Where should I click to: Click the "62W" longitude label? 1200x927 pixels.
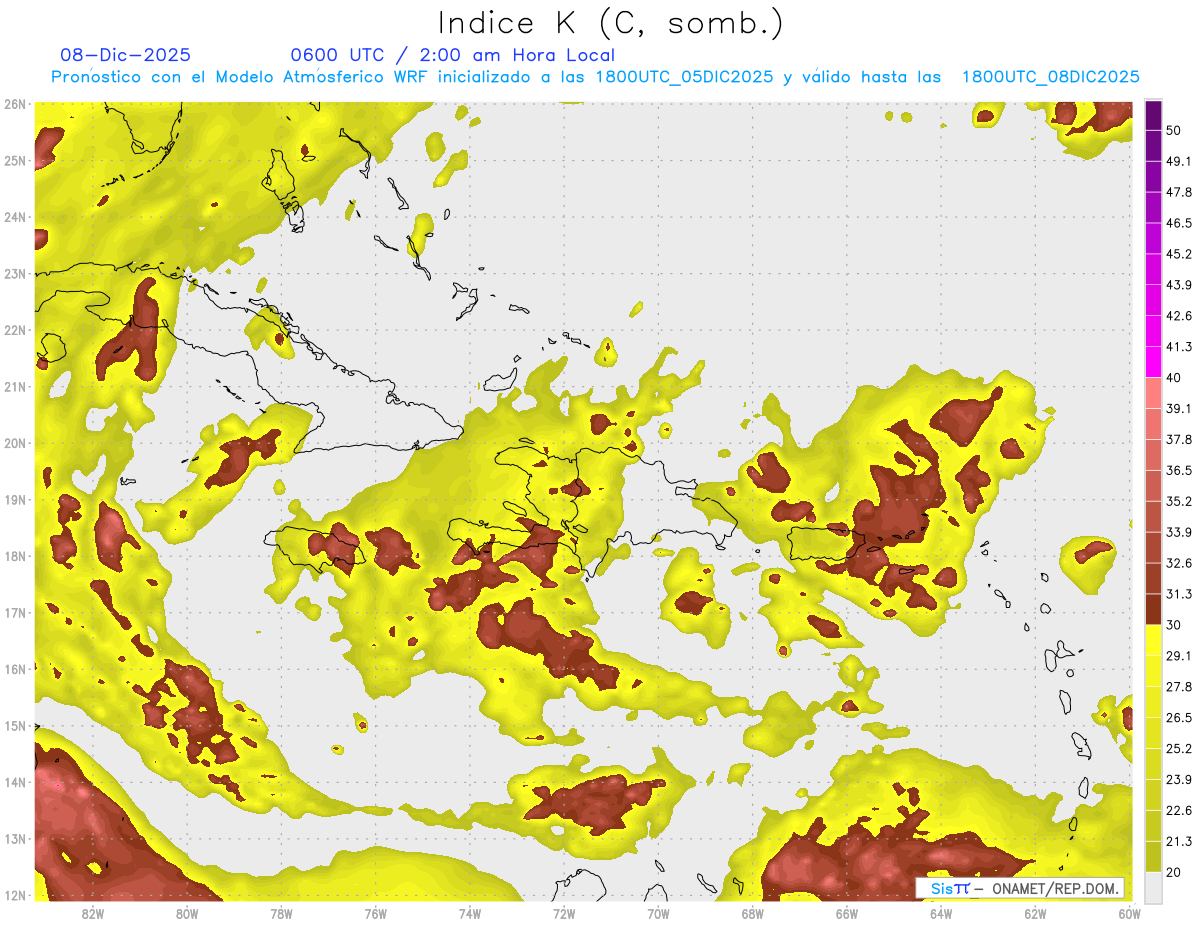pos(1035,914)
